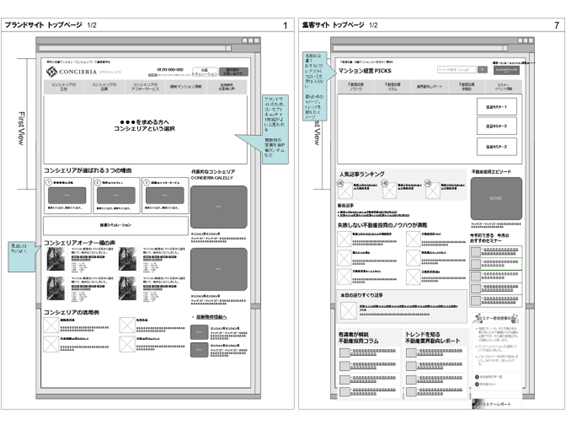Click the circled number 3 reason badge
Viewport: 566px width, 425px height.
(147, 182)
